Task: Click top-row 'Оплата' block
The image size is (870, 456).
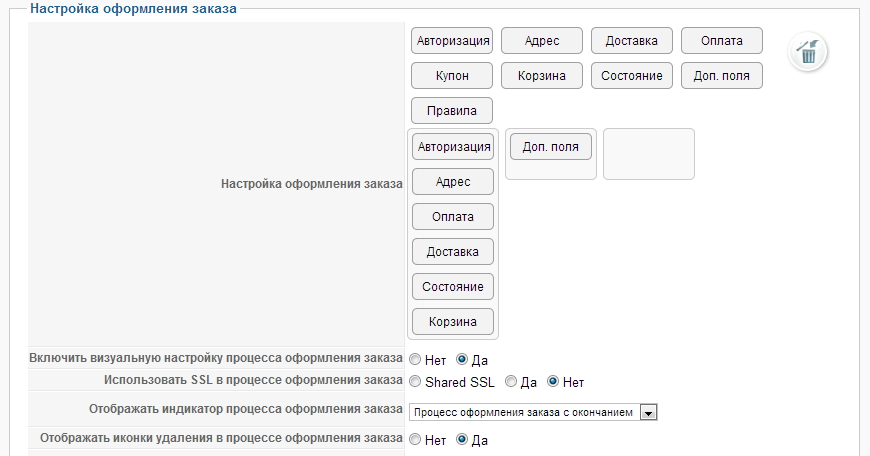Action: point(722,41)
